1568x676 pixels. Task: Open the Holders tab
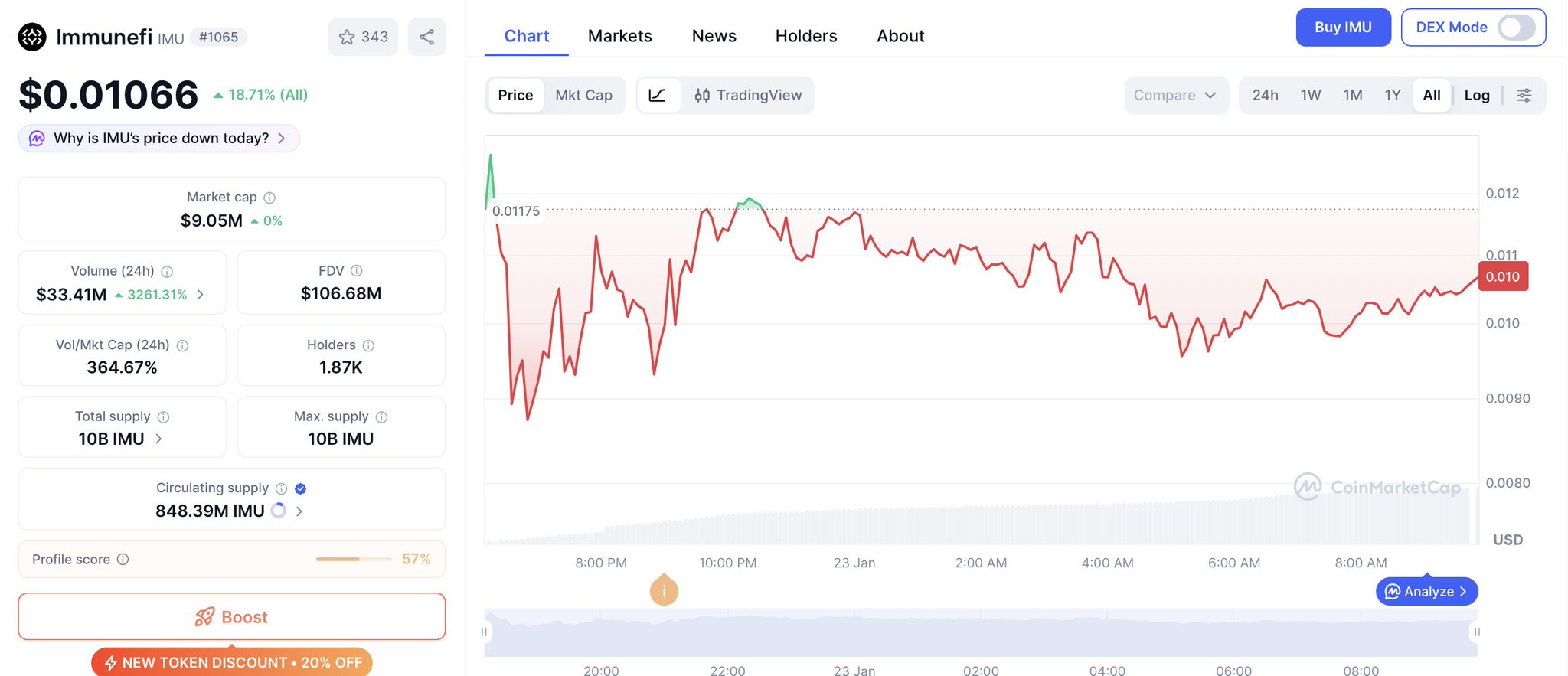point(805,36)
